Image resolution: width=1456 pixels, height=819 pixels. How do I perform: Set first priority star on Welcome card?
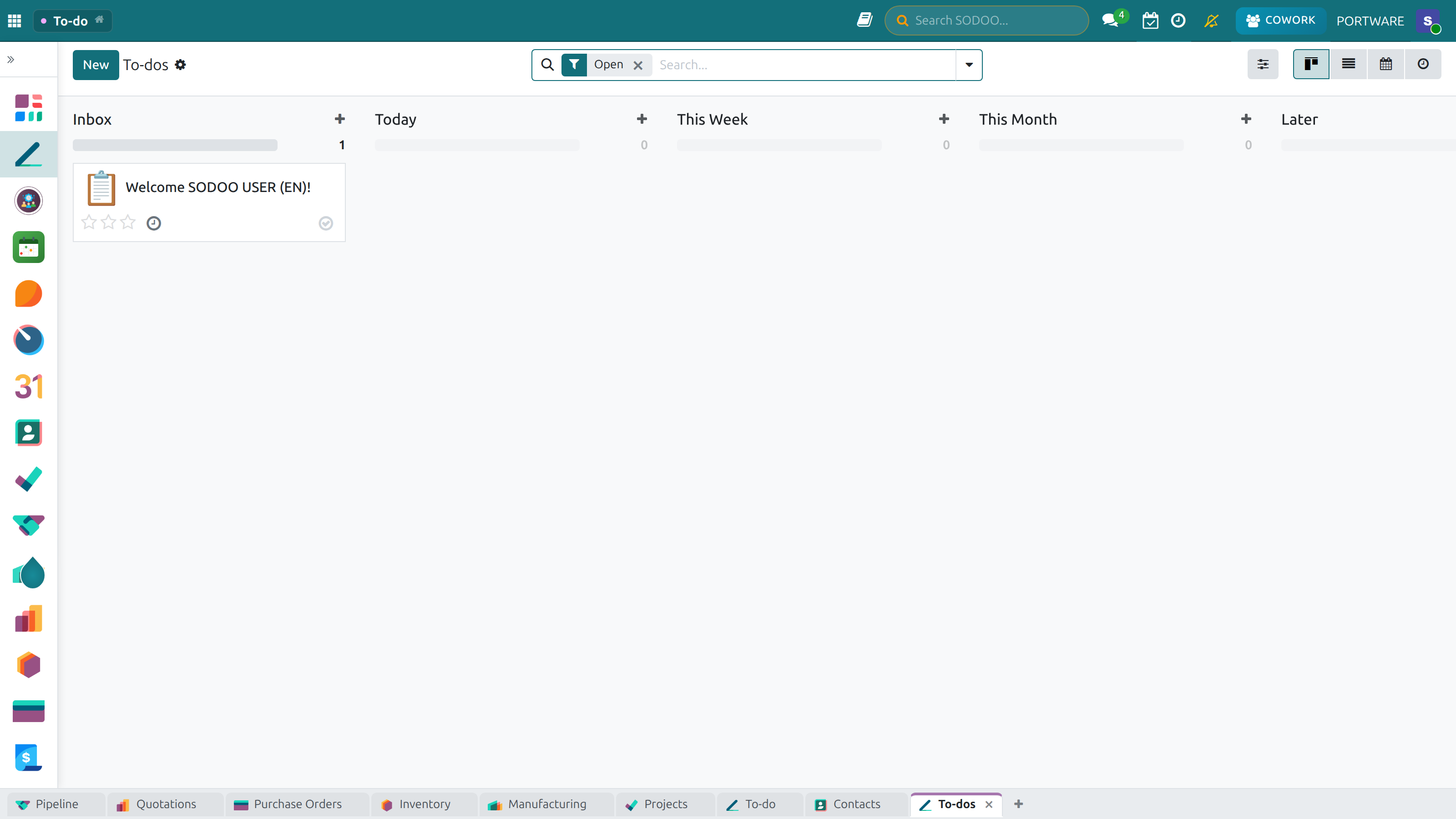89,222
